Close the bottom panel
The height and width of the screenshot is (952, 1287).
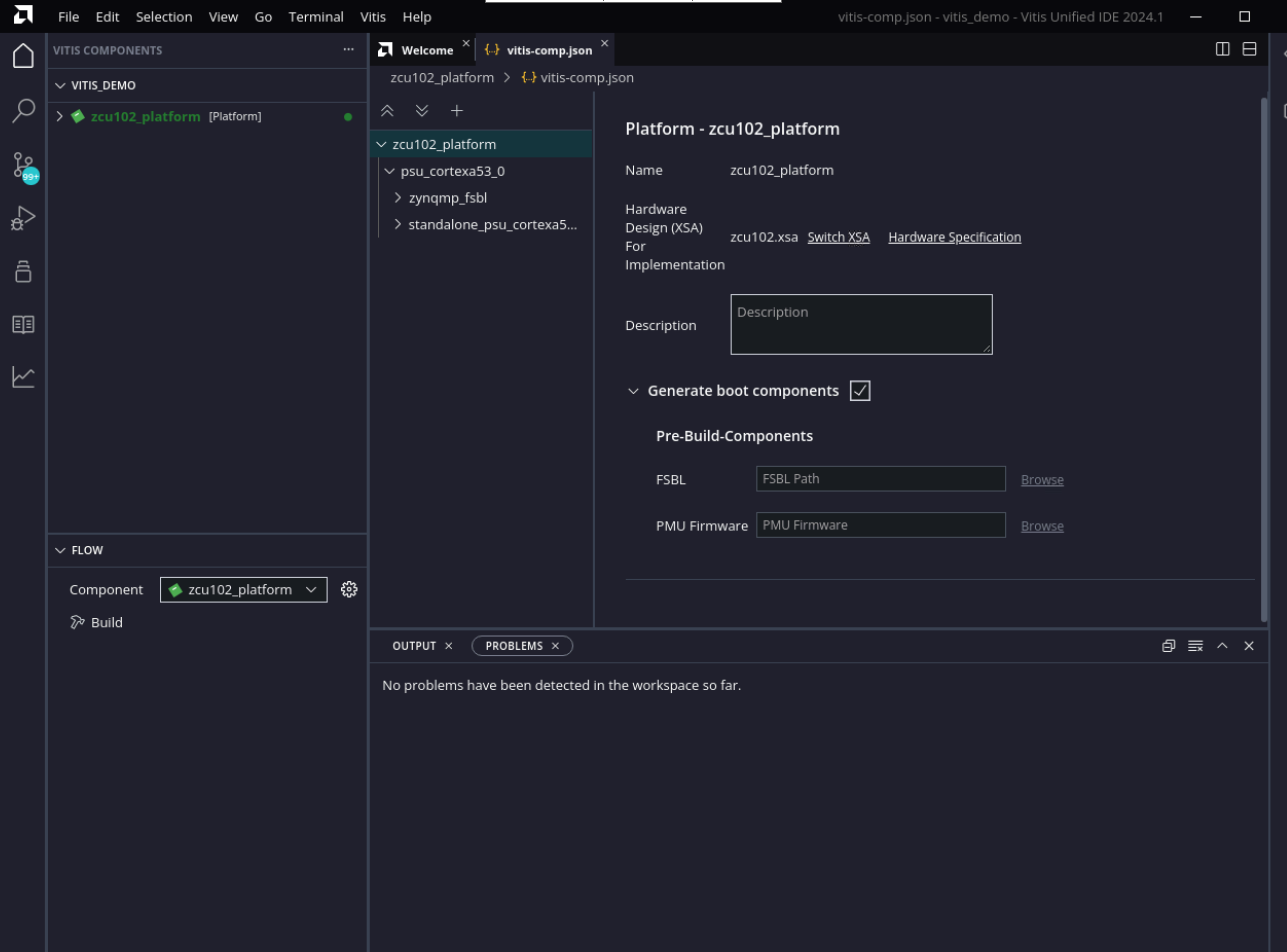(x=1249, y=646)
